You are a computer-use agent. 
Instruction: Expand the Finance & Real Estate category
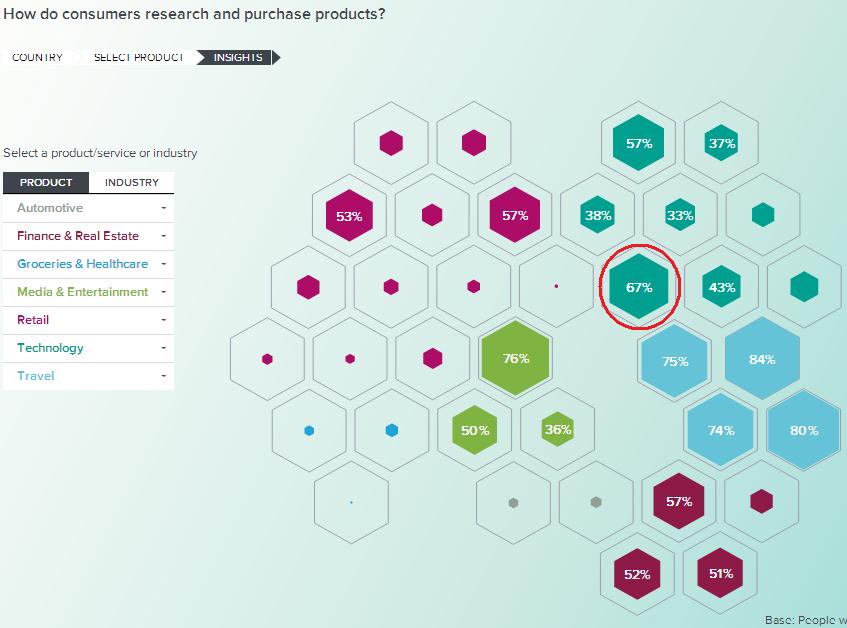coord(89,236)
